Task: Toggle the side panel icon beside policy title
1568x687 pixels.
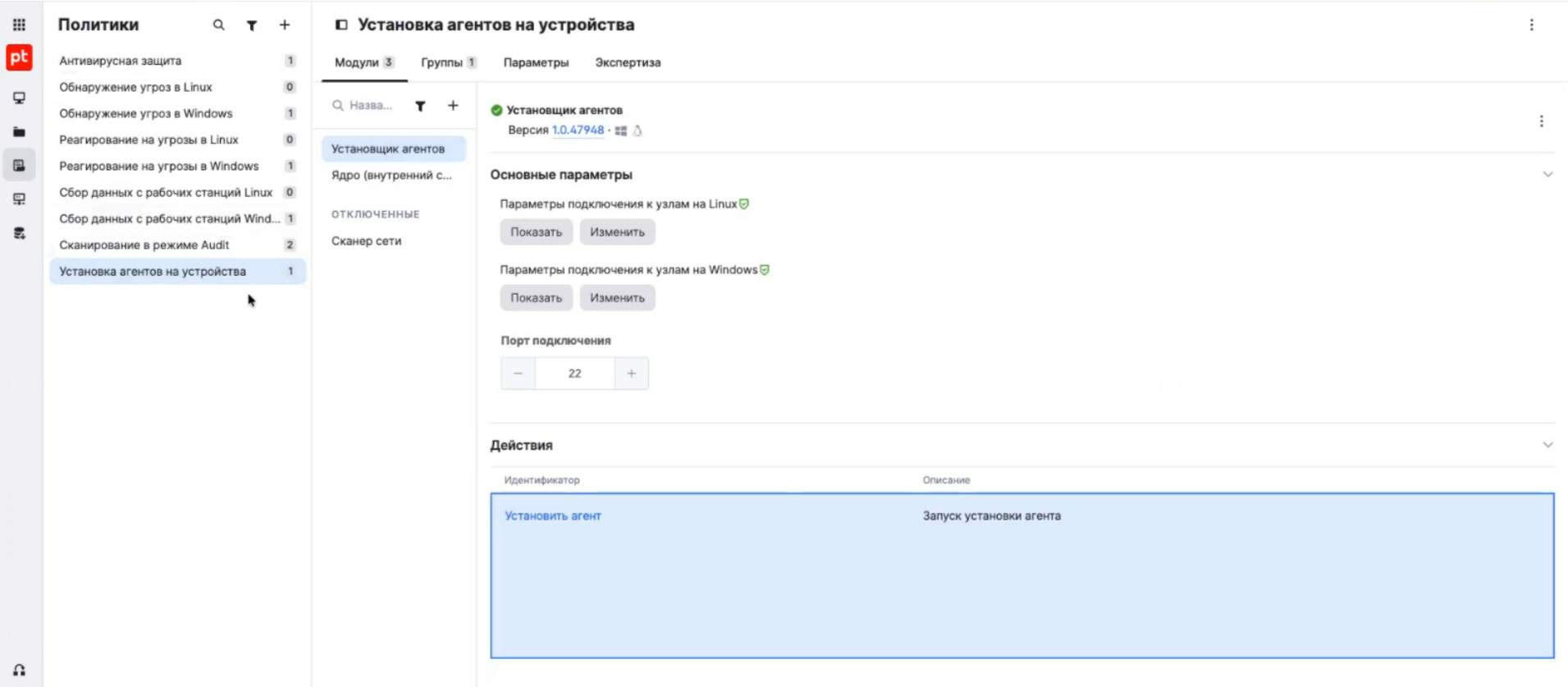Action: (341, 25)
